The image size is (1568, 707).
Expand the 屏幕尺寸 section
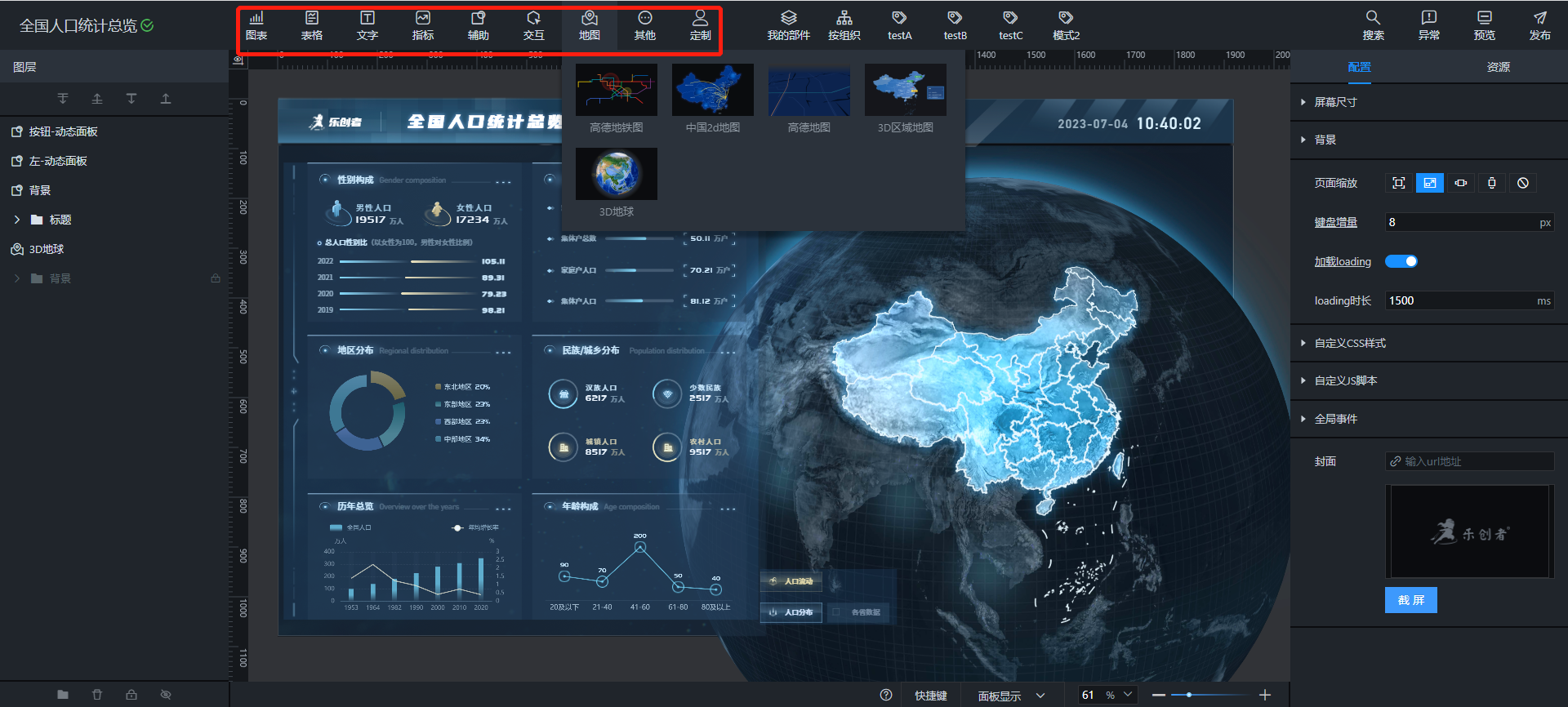click(1335, 102)
